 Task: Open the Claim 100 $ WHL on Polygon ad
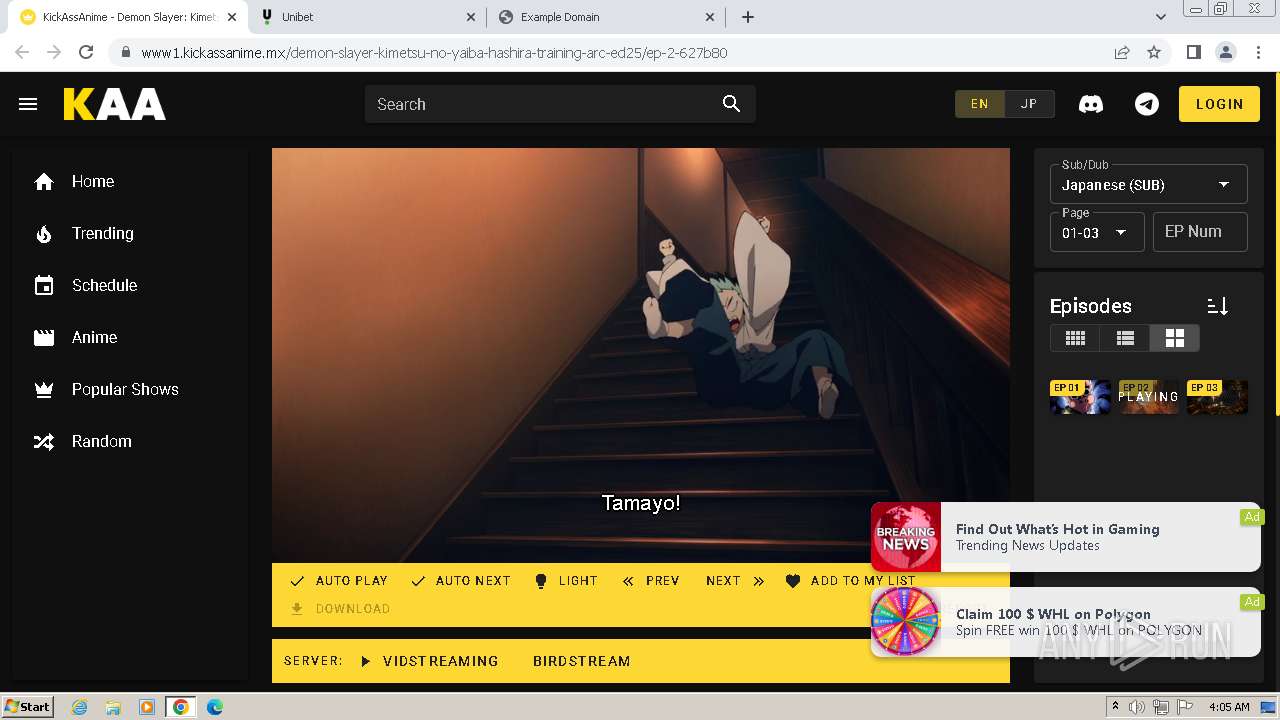tap(1066, 622)
